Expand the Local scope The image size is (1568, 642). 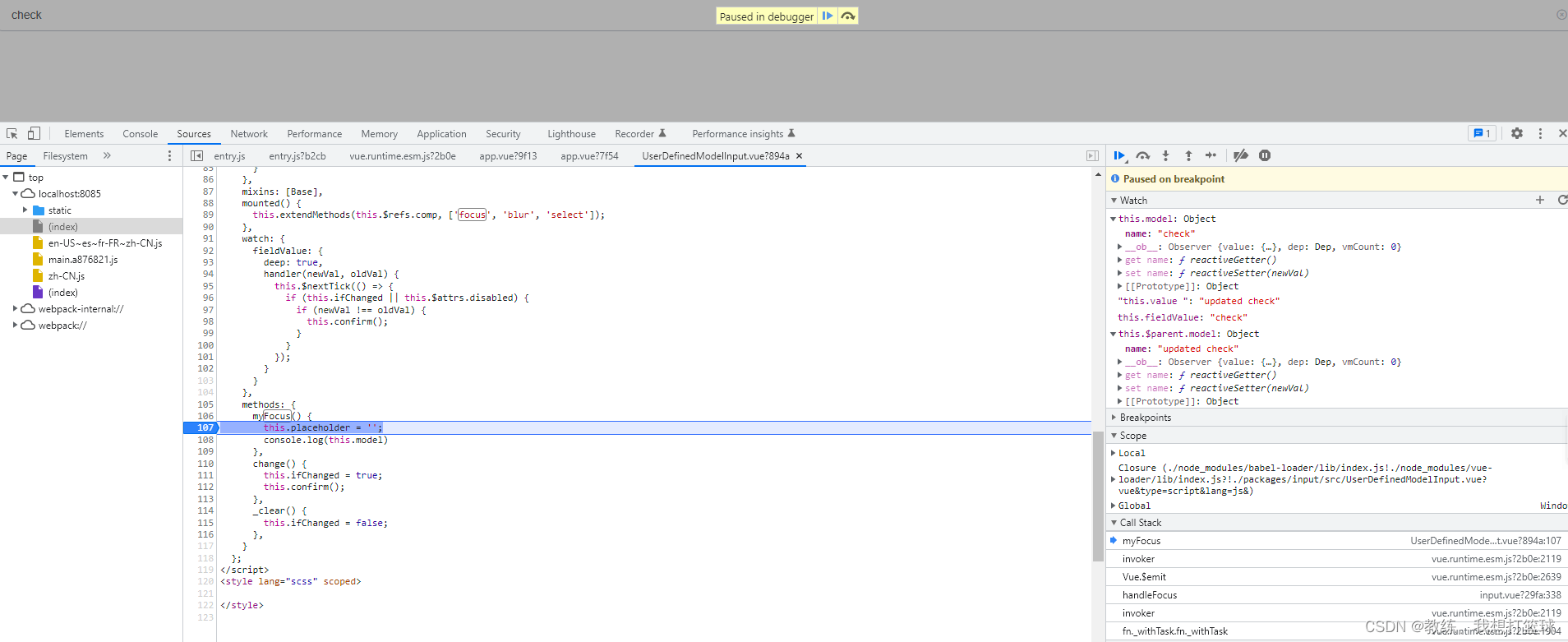pyautogui.click(x=1114, y=453)
